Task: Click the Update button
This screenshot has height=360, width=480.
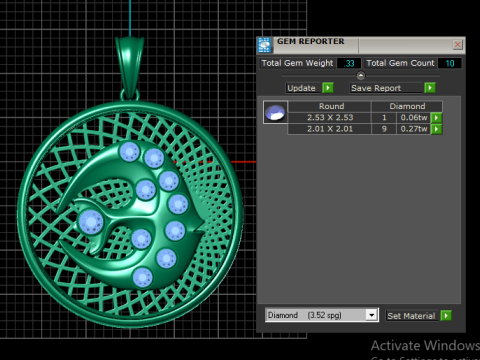Action: (x=302, y=88)
